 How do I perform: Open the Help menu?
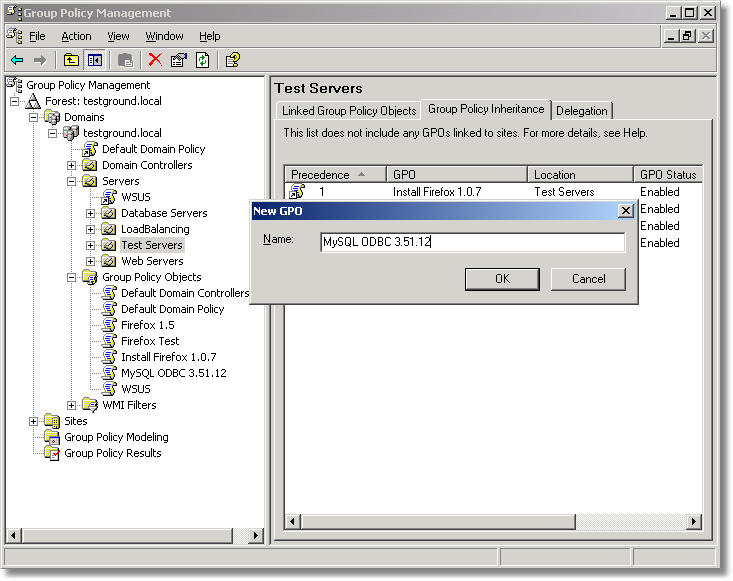click(209, 36)
